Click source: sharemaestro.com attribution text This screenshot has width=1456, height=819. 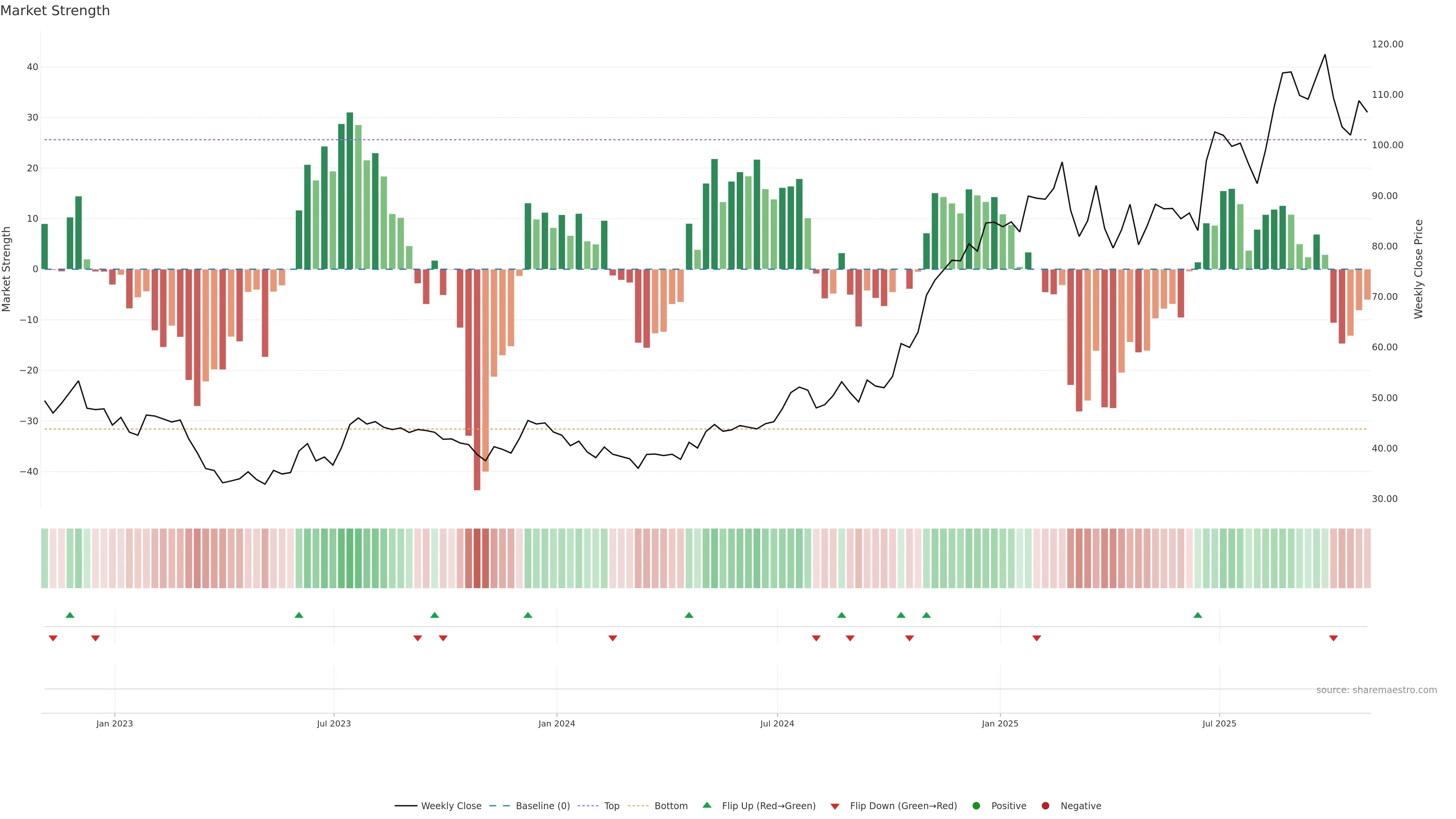tap(1376, 690)
